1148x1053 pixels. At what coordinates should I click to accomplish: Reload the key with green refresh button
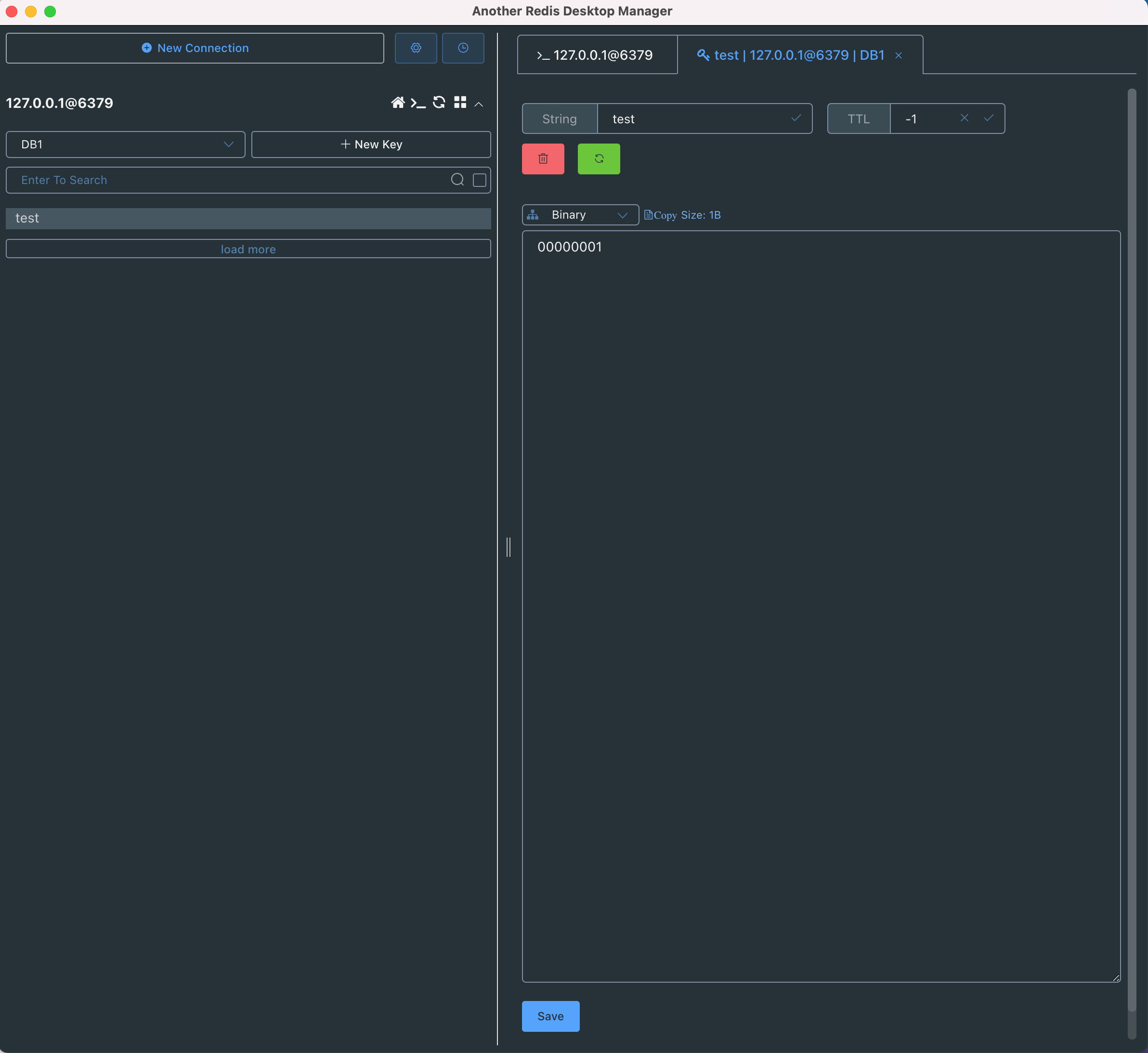point(599,158)
